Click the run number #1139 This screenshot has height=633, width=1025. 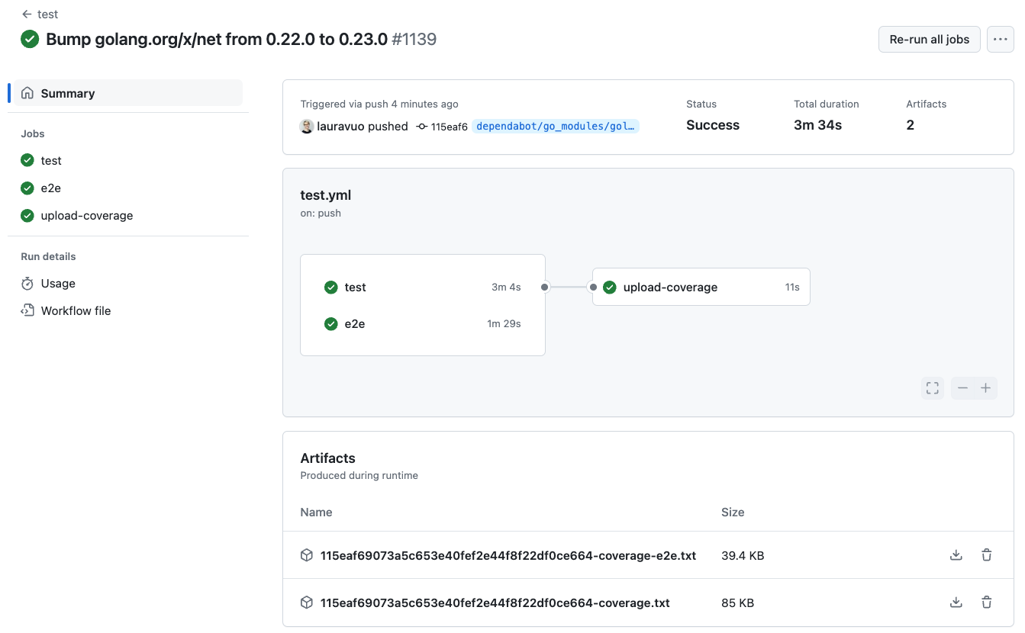[x=414, y=39]
